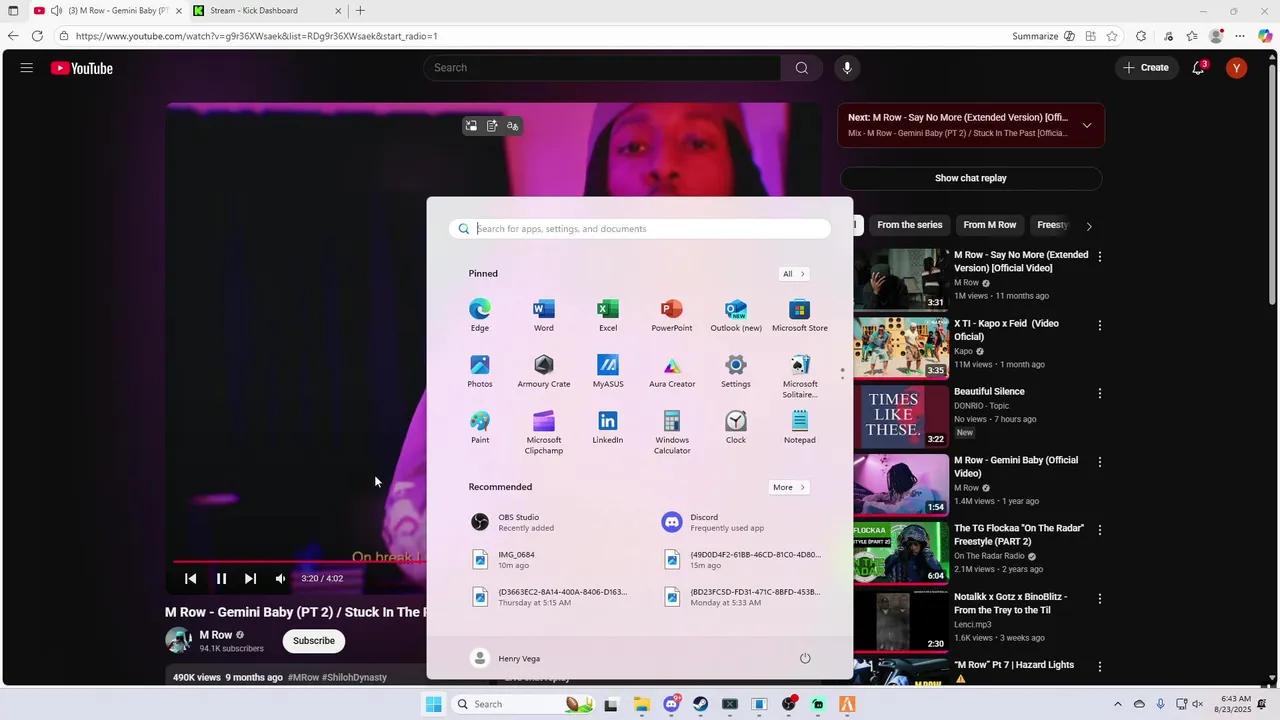Open MyASUS app
This screenshot has height=720, width=1280.
[608, 370]
